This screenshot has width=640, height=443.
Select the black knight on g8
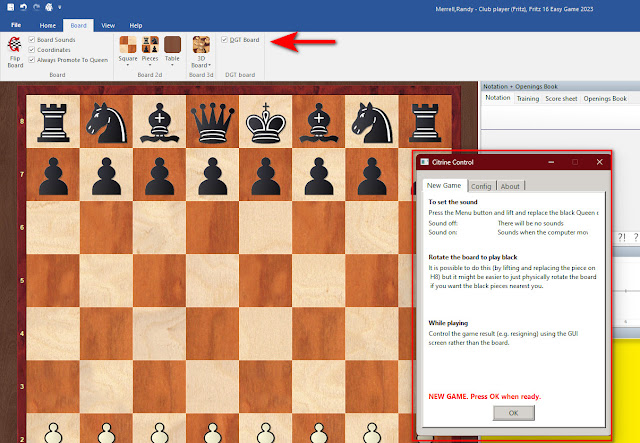pos(372,122)
